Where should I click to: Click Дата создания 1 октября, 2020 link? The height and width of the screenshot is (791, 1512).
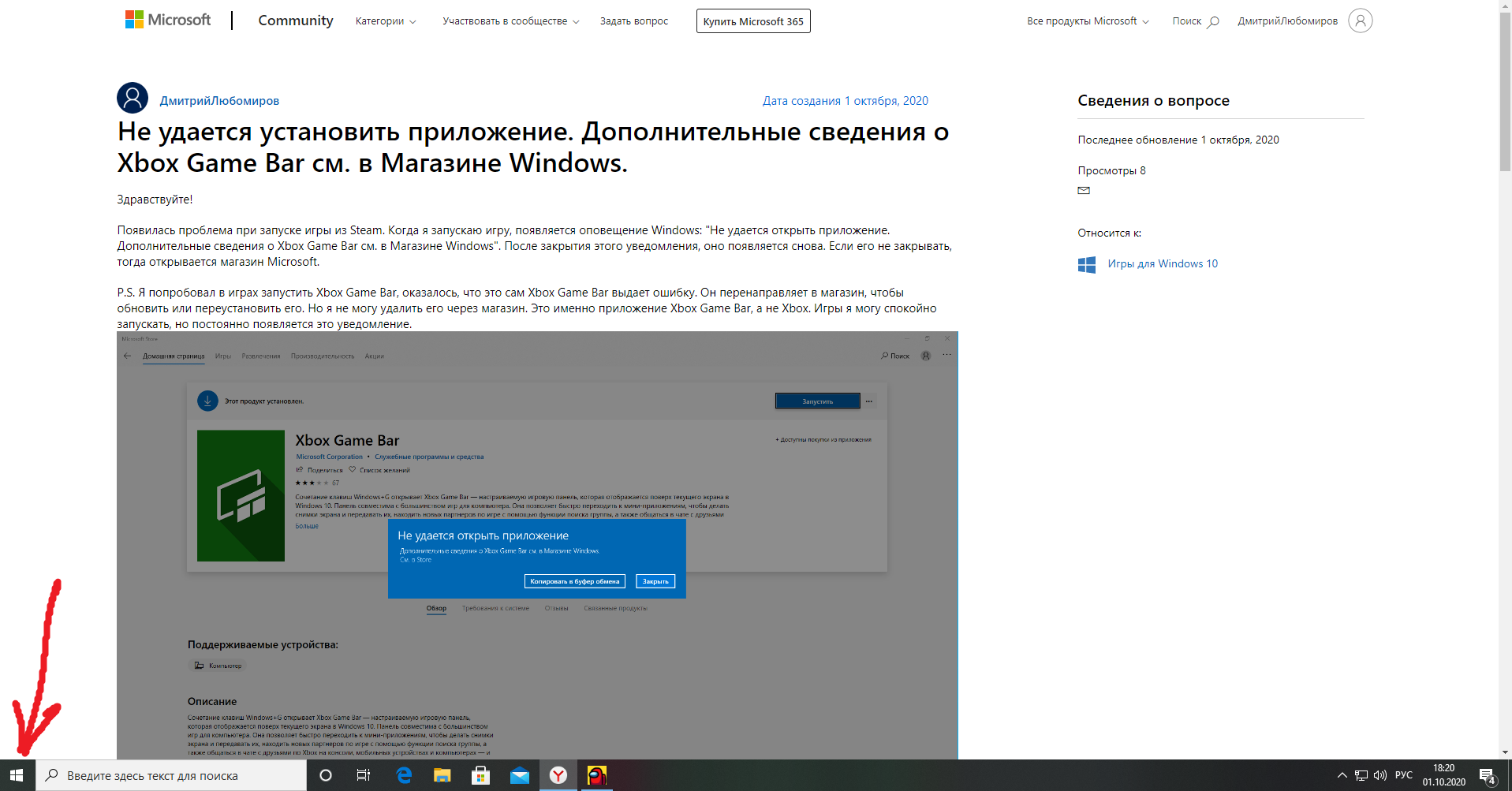coord(846,101)
